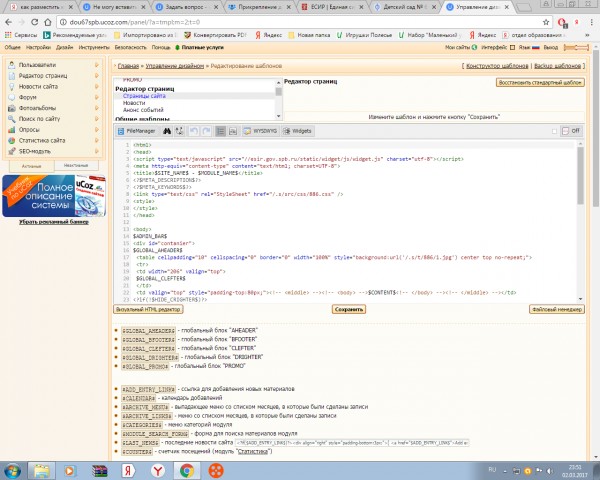Click the code editor vertical scrollbar
The width and height of the screenshot is (600, 480).
click(x=580, y=176)
